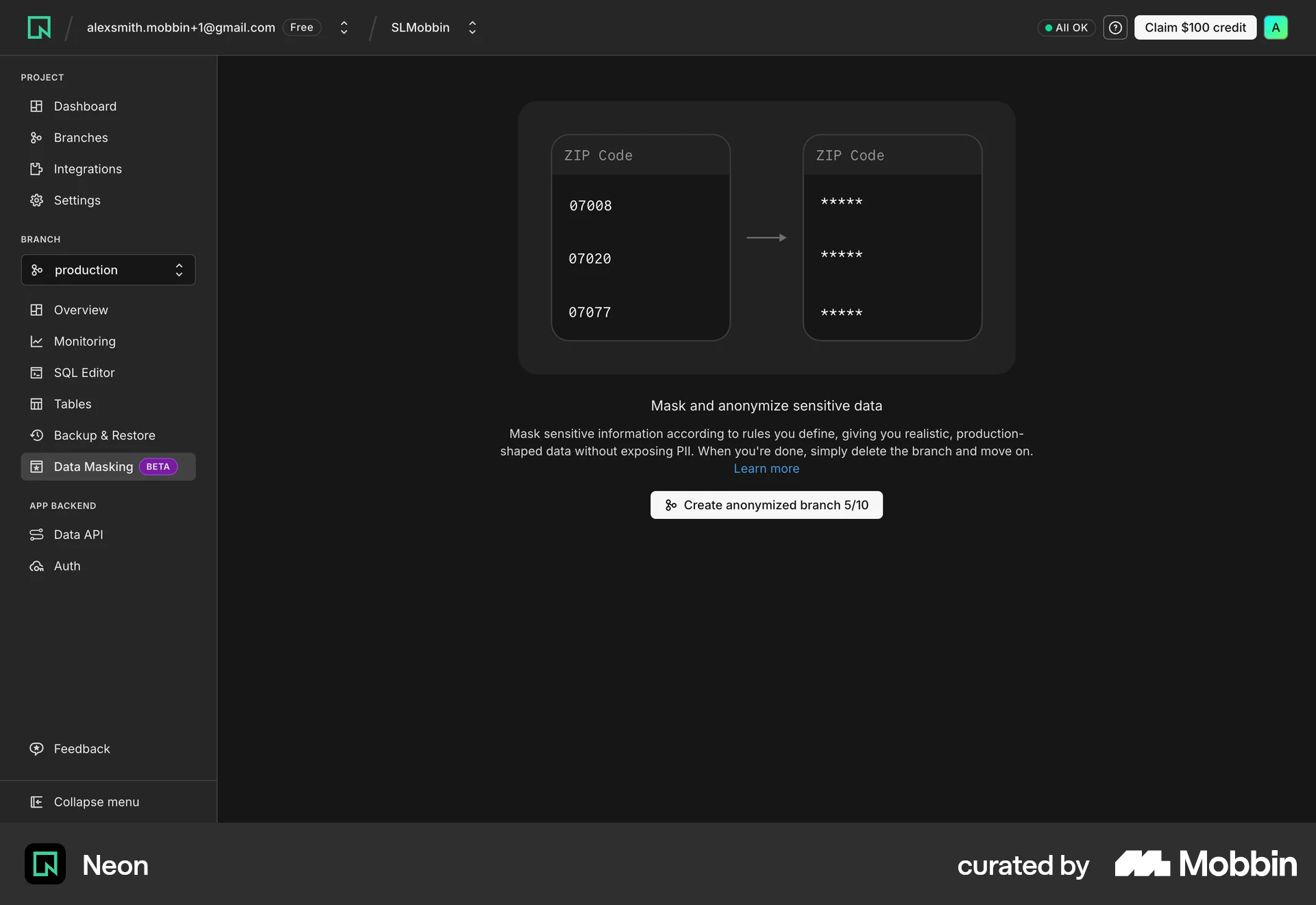Click the '07077' ZIP code value
Viewport: 1316px width, 905px height.
(x=589, y=313)
